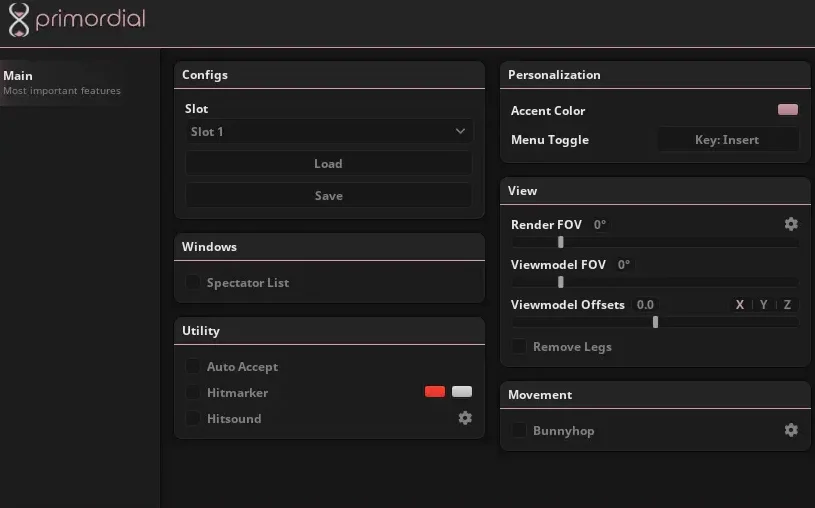Open the Bunnyhop gear settings
Viewport: 815px width, 508px height.
pos(791,430)
